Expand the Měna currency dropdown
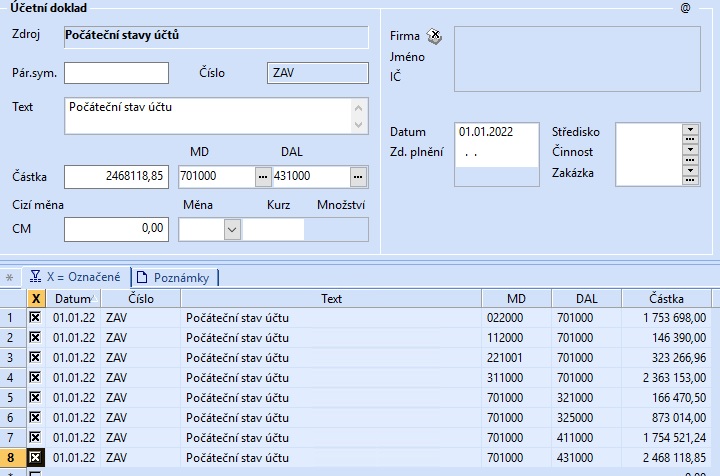The width and height of the screenshot is (720, 476). 232,229
